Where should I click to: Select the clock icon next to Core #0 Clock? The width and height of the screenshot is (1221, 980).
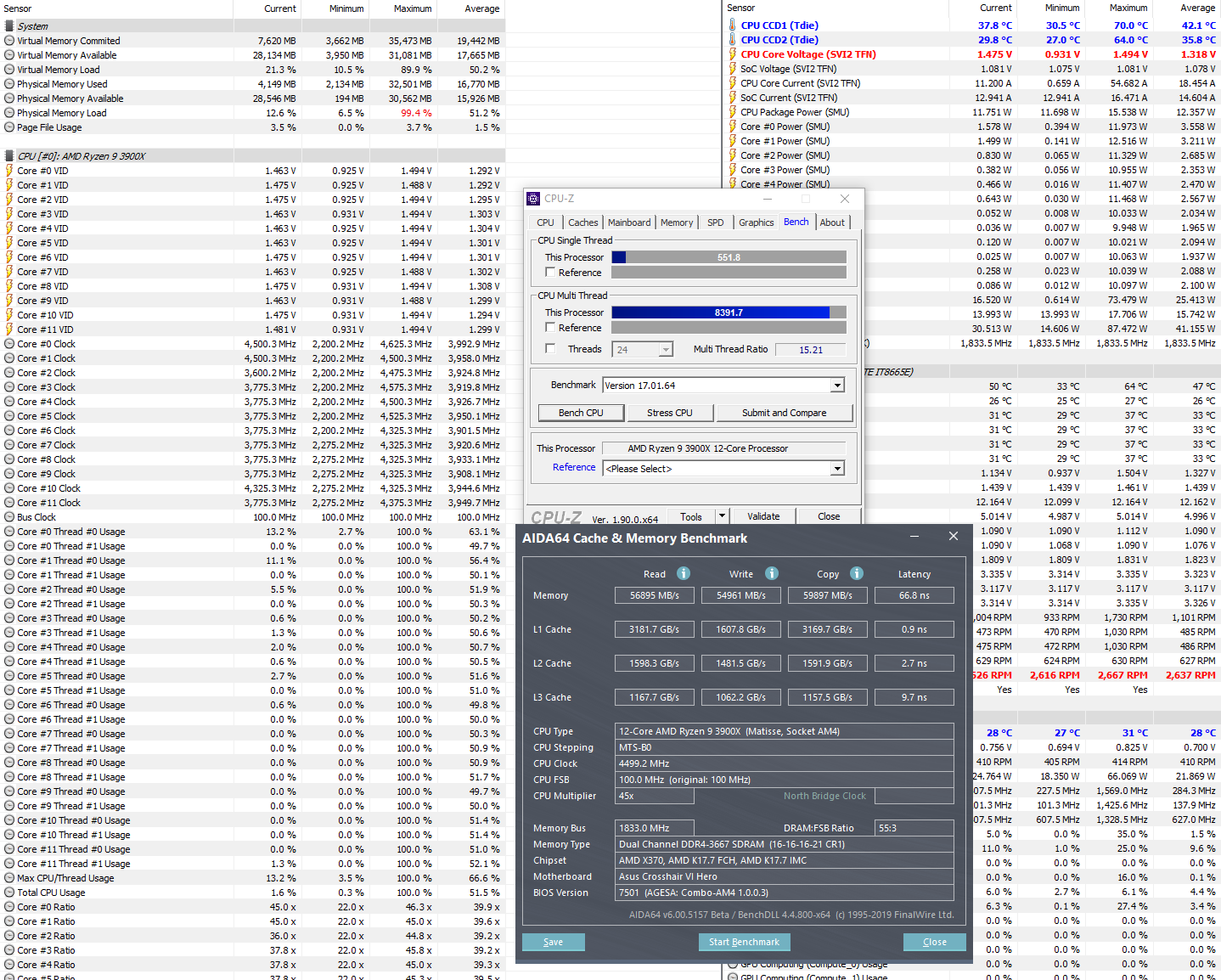[x=9, y=344]
